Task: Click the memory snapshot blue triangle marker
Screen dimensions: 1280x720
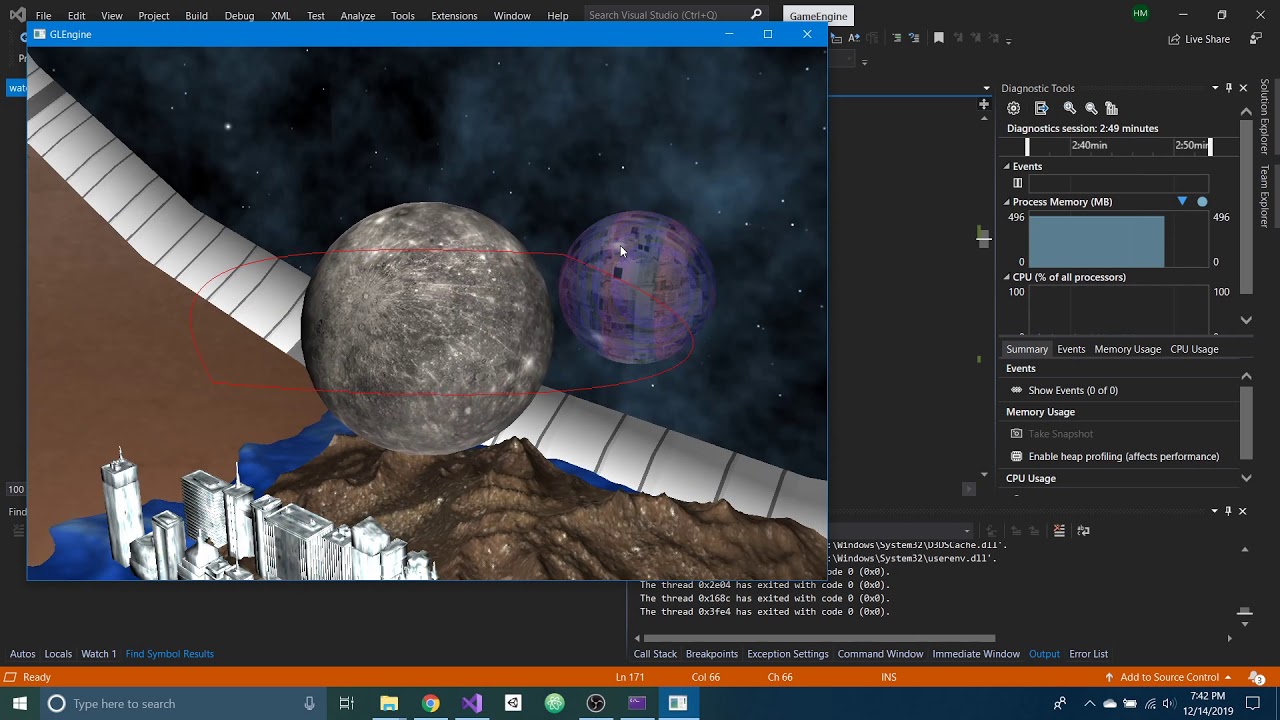Action: (x=1182, y=202)
